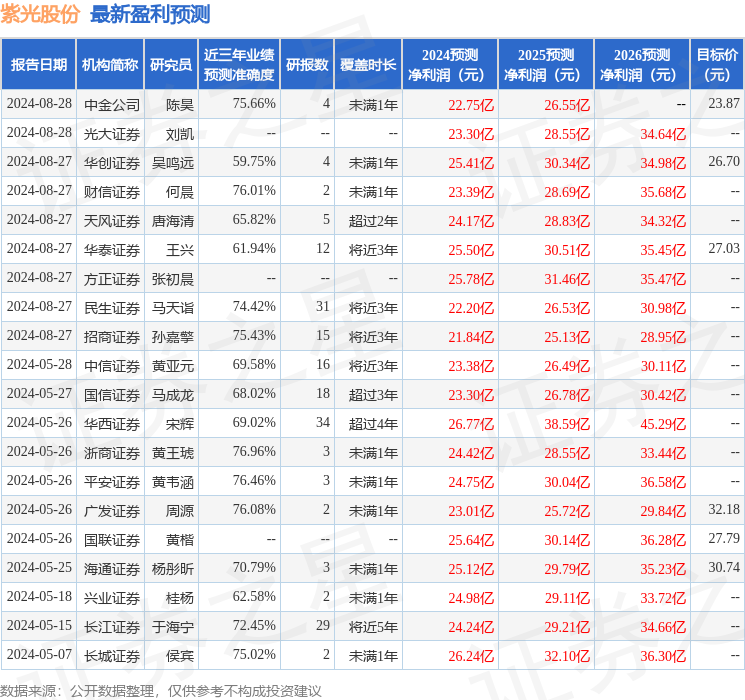Select the 覆盖时长 column header
Image resolution: width=745 pixels, height=700 pixels.
(368, 65)
